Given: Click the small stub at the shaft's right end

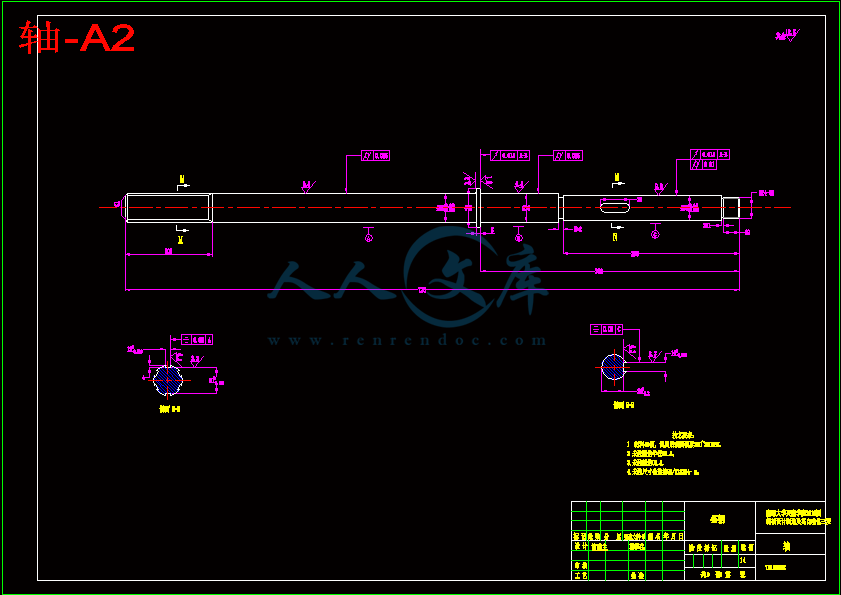Looking at the screenshot, I should click(x=731, y=208).
